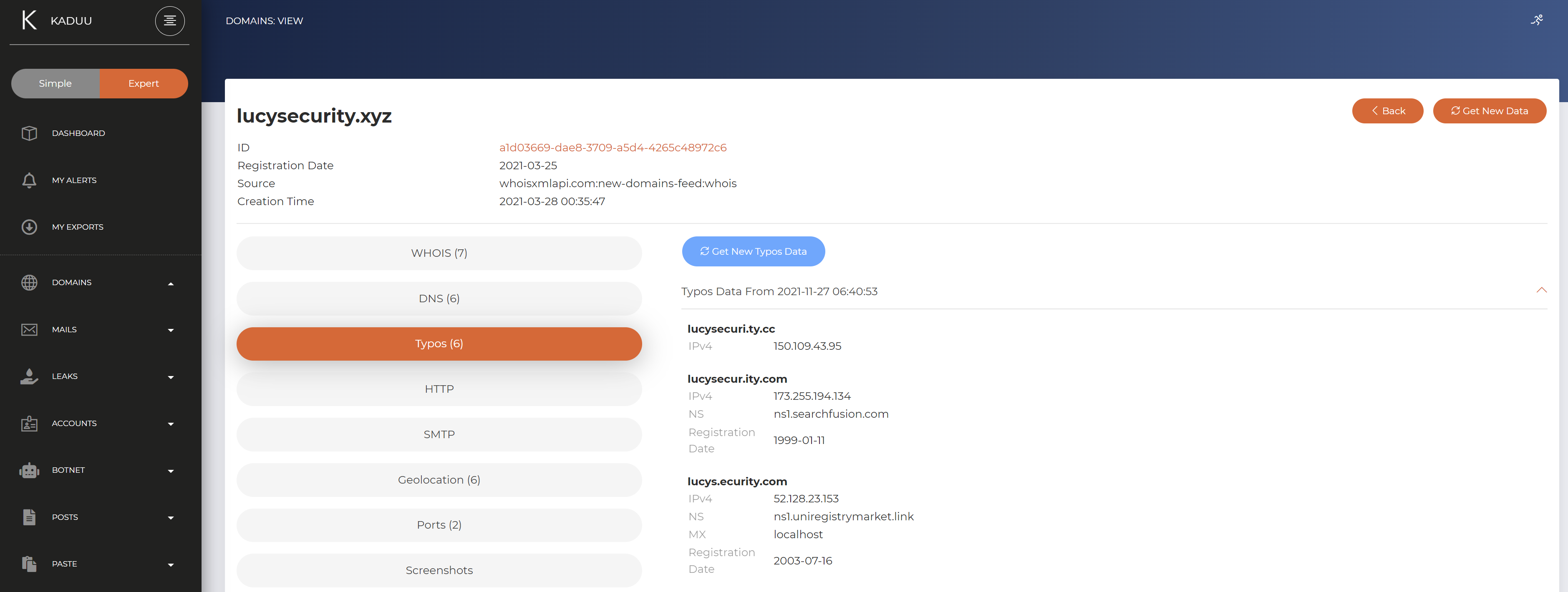Viewport: 1568px width, 592px height.
Task: Click Get New Typos Data button
Action: tap(753, 251)
